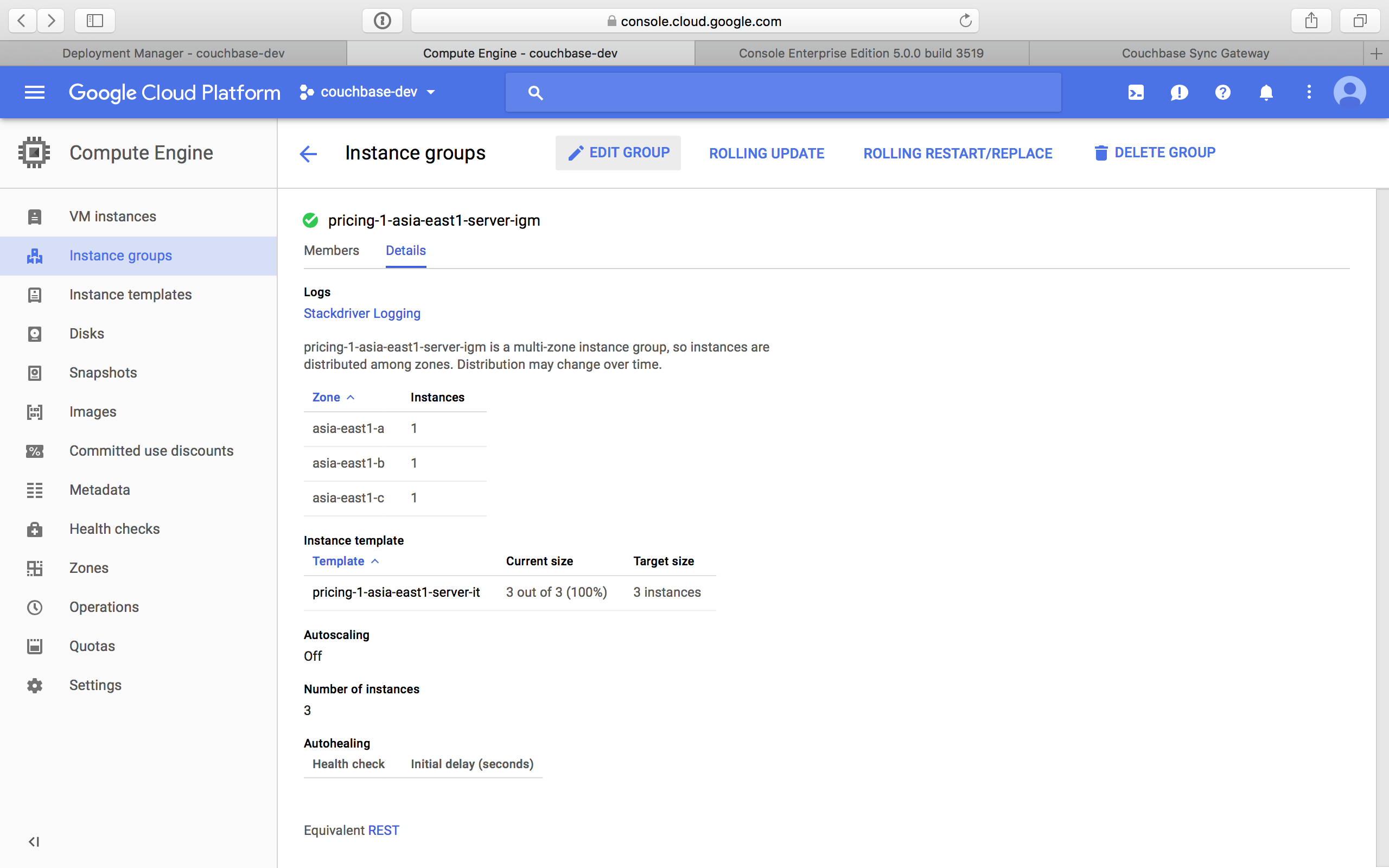The width and height of the screenshot is (1389, 868).
Task: Click the VM instances sidebar icon
Action: pos(35,216)
